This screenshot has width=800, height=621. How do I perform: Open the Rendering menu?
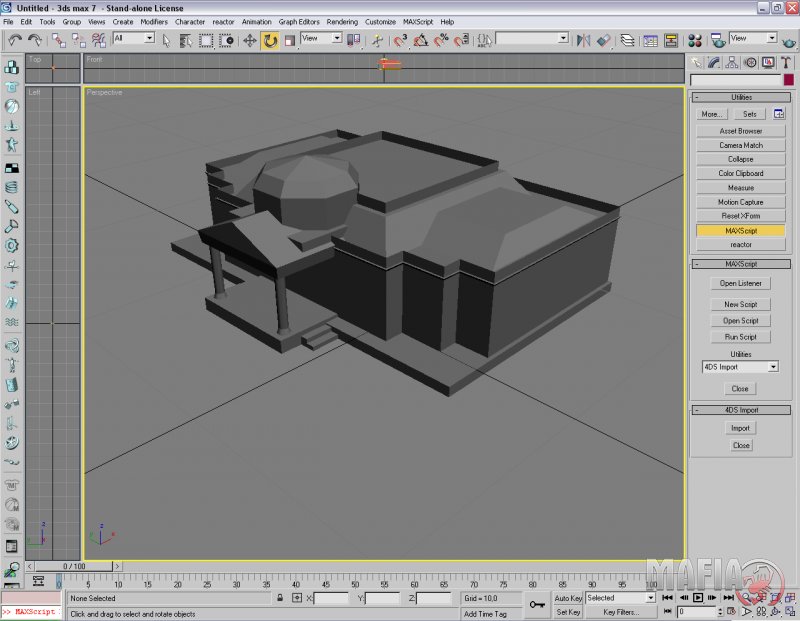(342, 21)
